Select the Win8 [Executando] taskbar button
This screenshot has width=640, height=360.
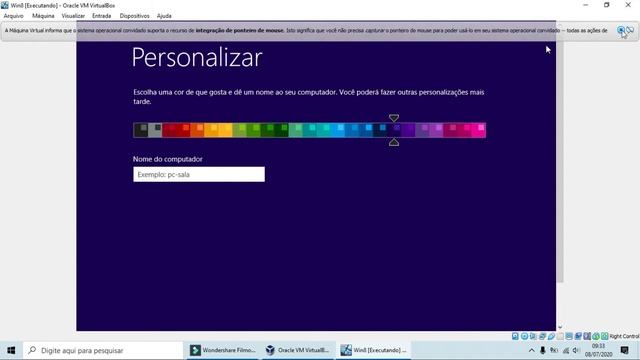tap(373, 350)
